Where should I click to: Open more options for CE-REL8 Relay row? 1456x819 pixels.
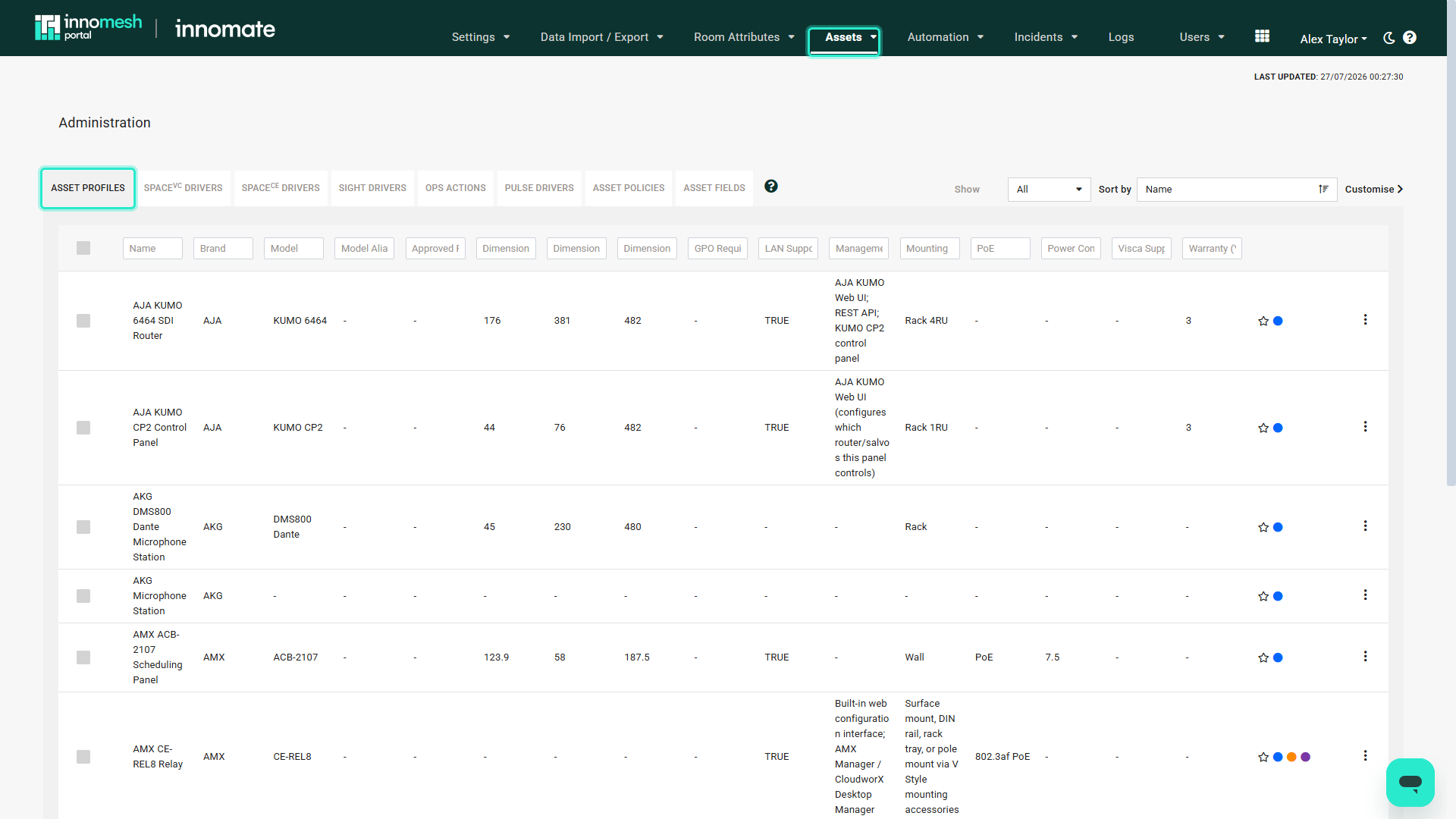[1365, 756]
